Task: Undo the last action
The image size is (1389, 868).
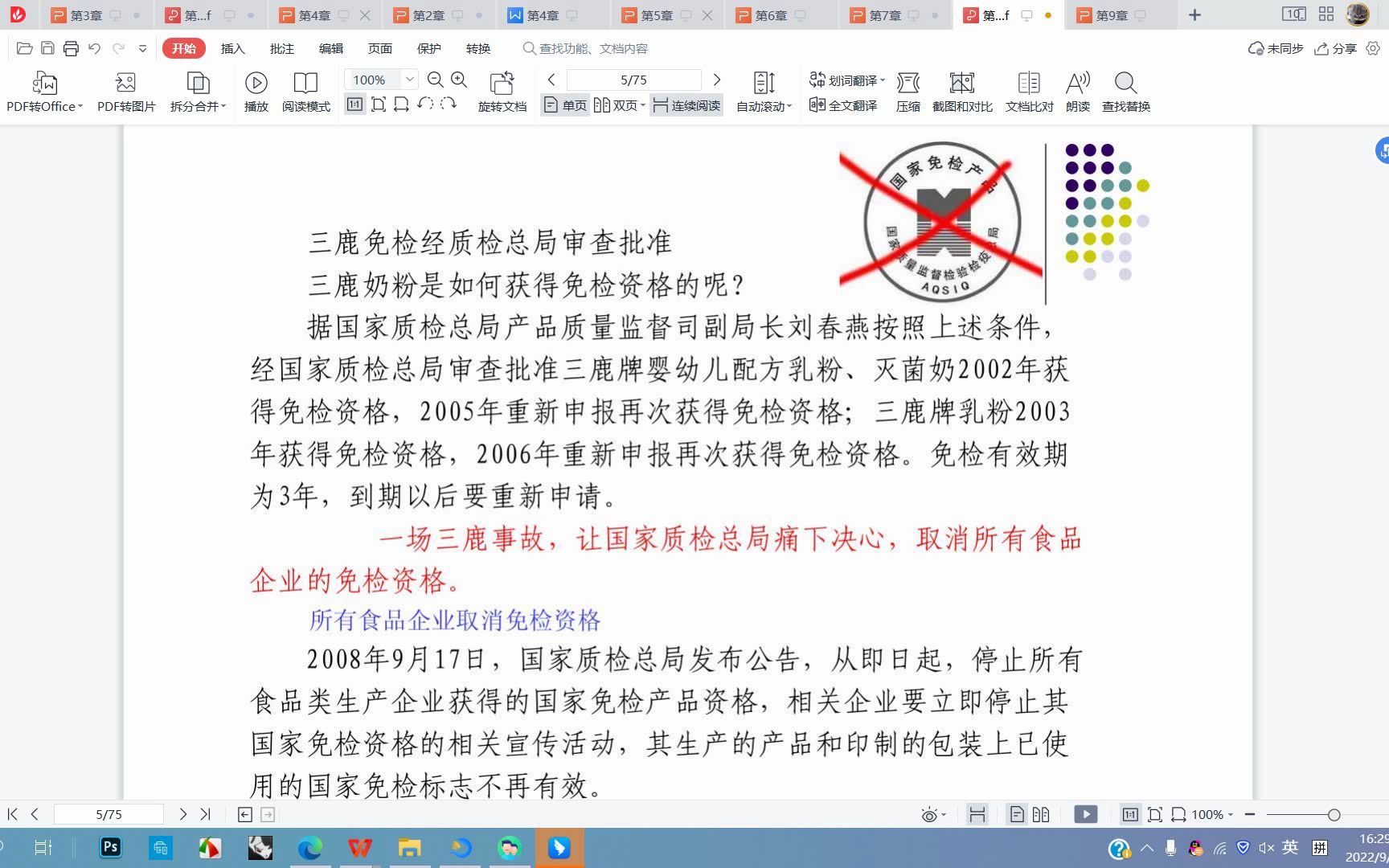Action: coord(94,48)
